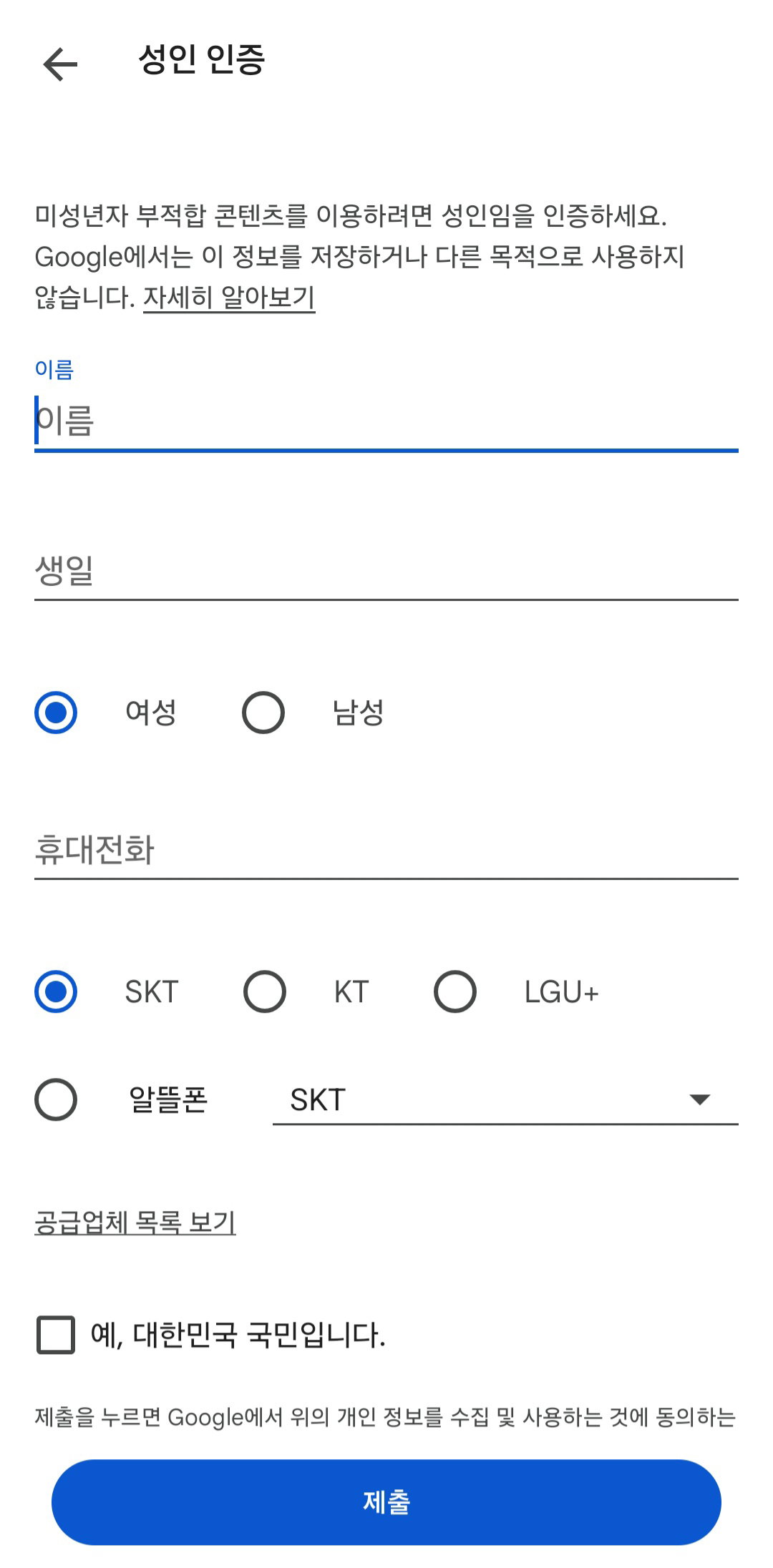Tap the 남성 label text
The height and width of the screenshot is (1568, 773).
pos(358,712)
